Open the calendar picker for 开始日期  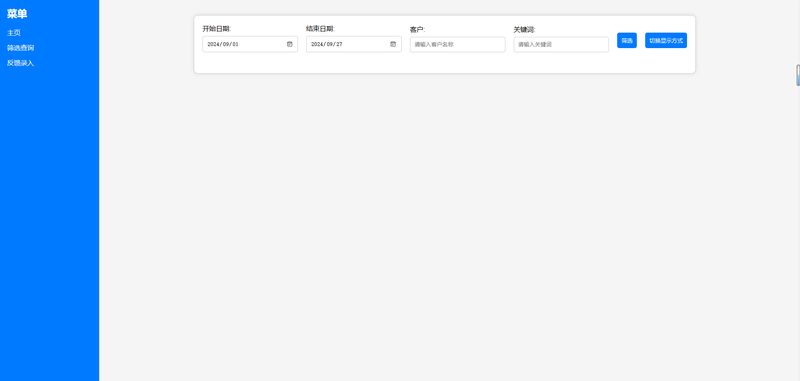point(289,44)
